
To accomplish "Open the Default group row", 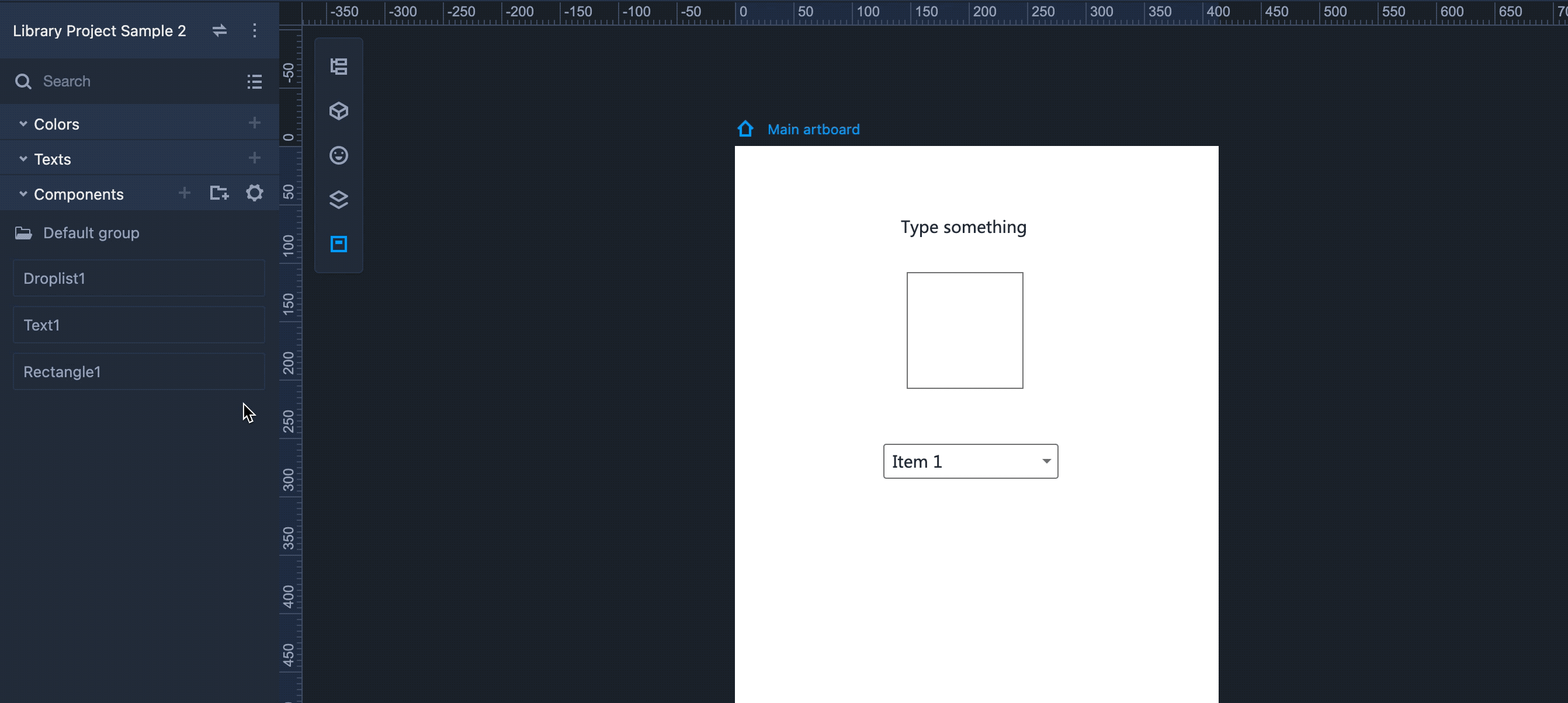I will point(139,233).
